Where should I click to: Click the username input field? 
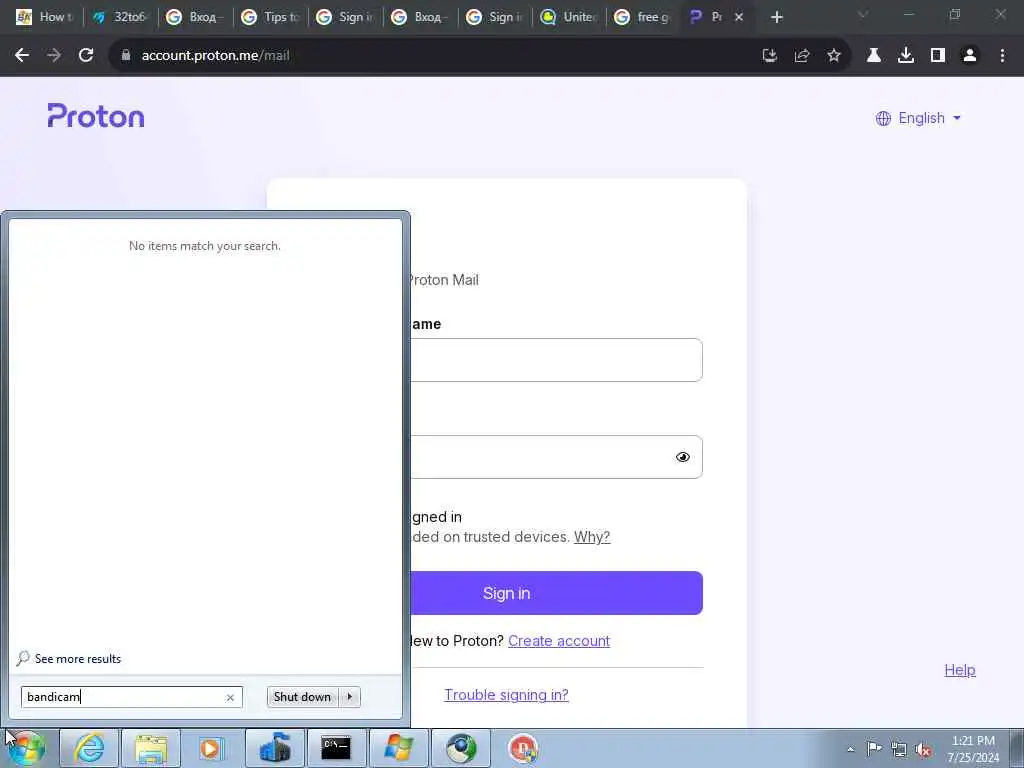coord(556,360)
